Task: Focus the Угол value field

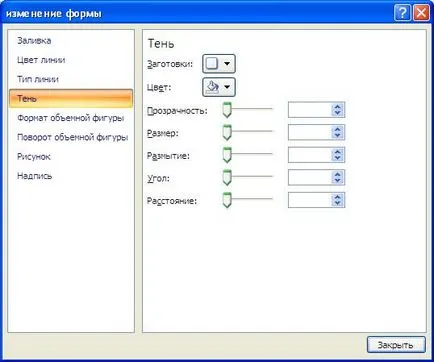Action: [x=310, y=177]
